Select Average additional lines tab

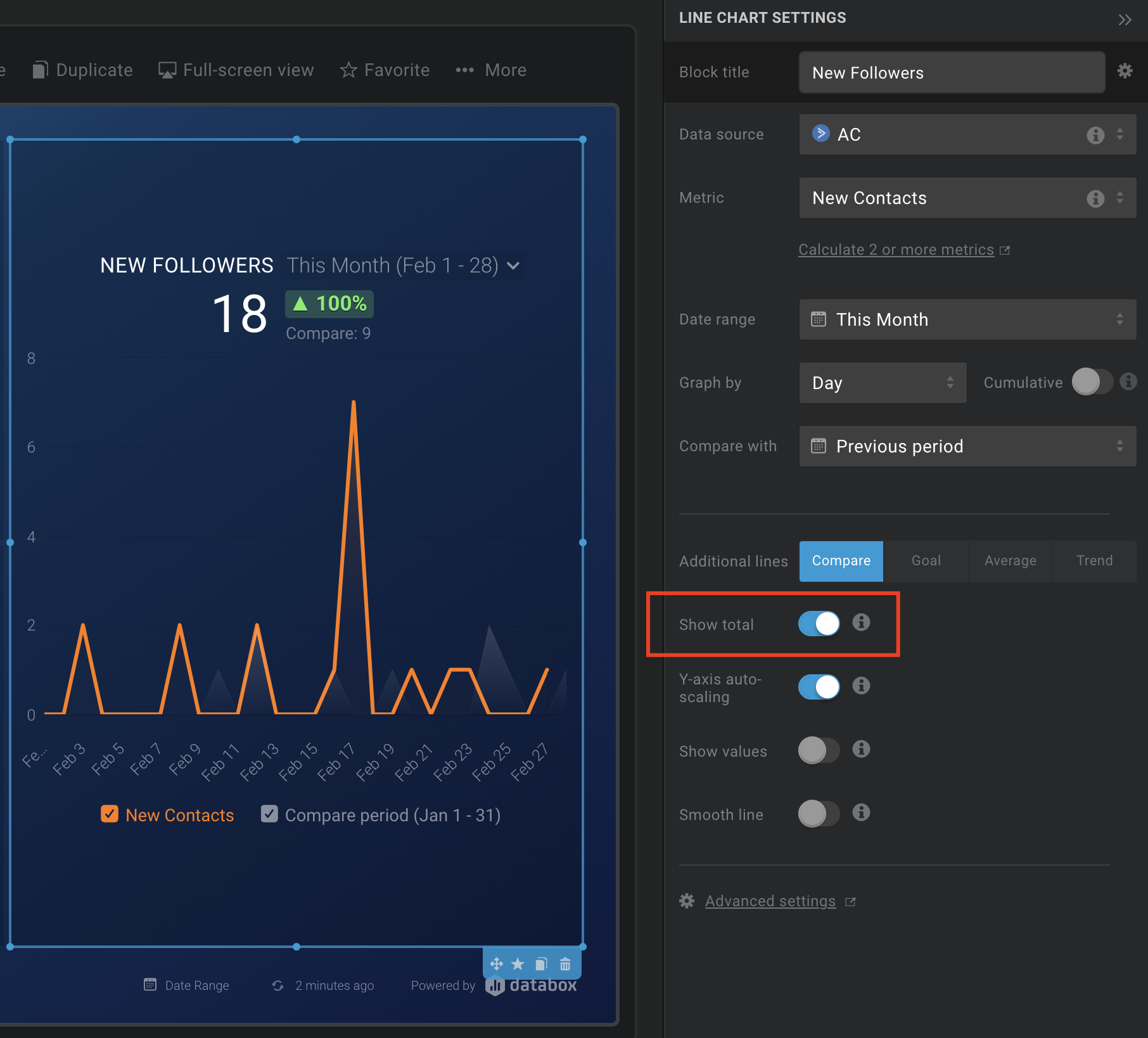point(1010,561)
